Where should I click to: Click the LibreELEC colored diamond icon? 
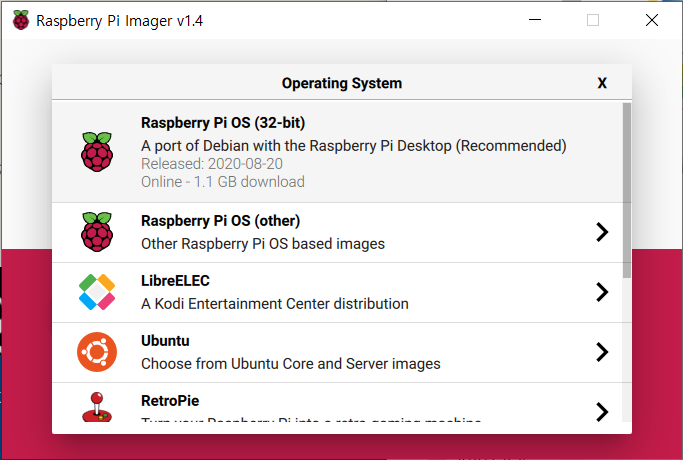97,292
